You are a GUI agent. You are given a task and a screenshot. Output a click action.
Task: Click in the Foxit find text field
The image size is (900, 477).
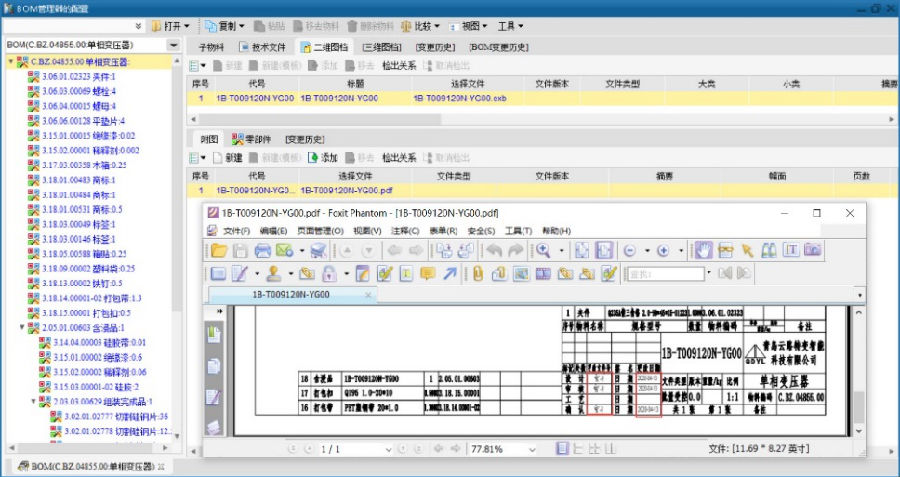click(665, 273)
